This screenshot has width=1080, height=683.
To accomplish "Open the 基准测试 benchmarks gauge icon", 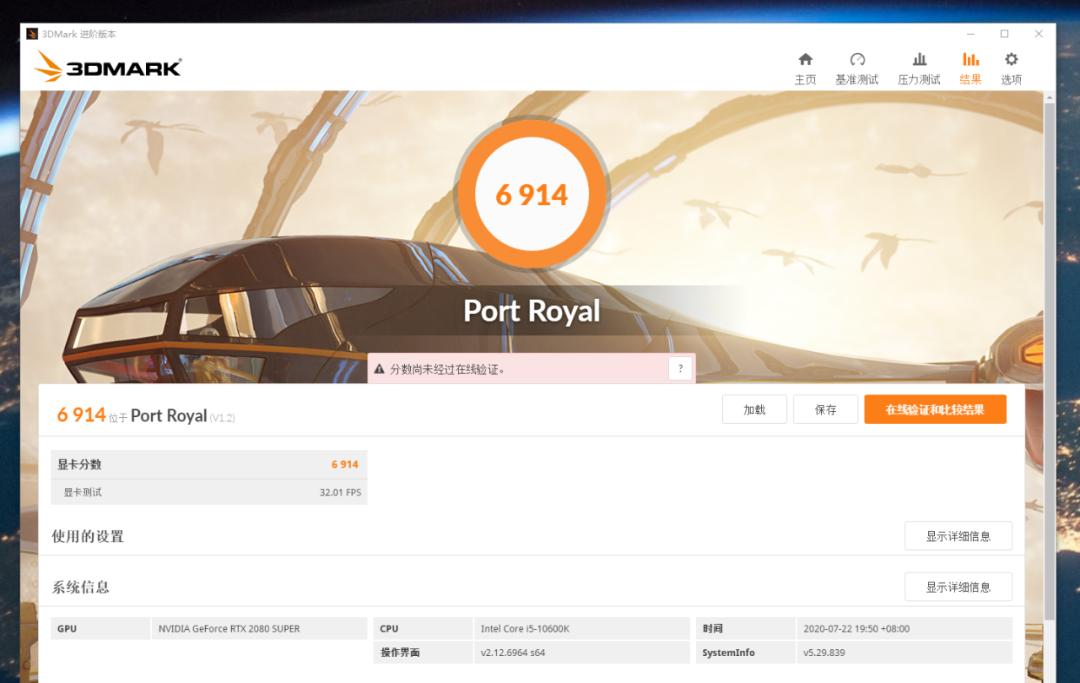I will click(x=857, y=59).
